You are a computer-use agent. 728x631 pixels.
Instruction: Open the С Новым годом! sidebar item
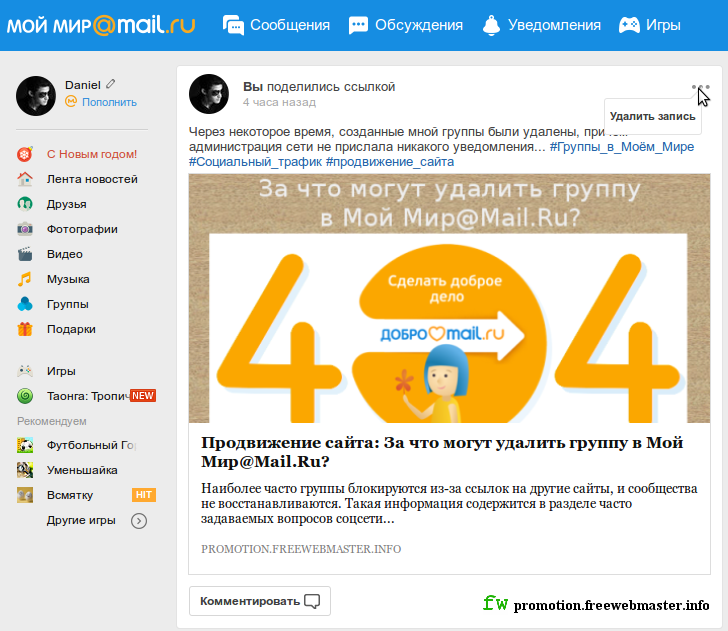[91, 154]
